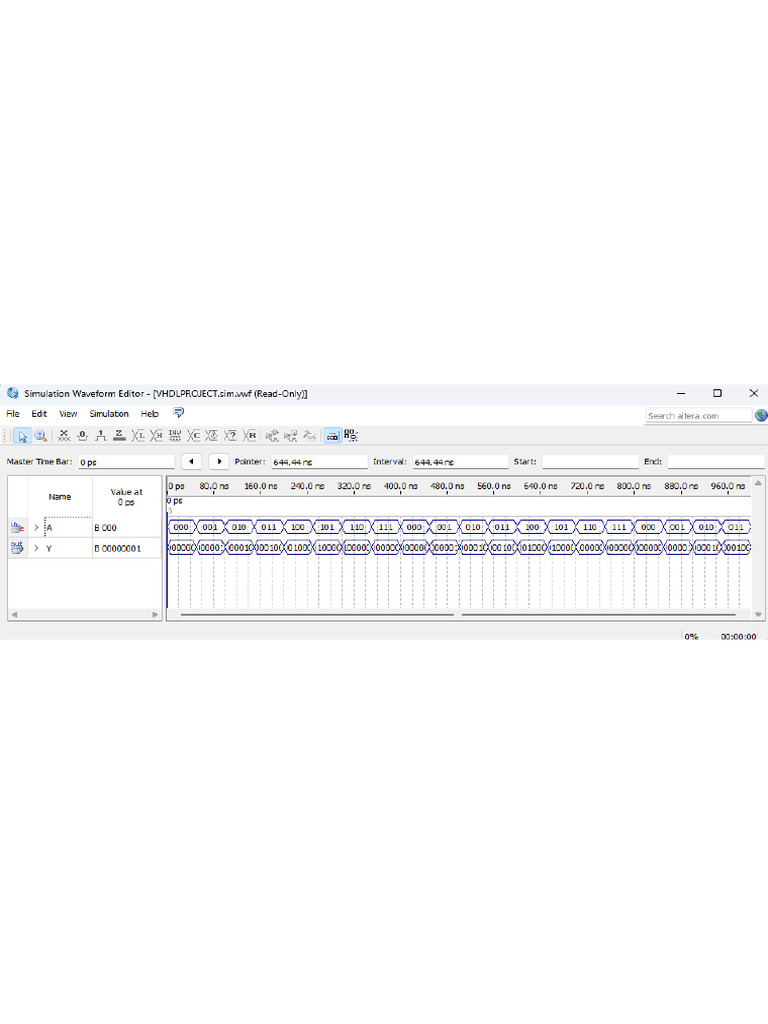768x1024 pixels.
Task: Click value 'B 00000001' for signal Y
Action: [x=118, y=549]
